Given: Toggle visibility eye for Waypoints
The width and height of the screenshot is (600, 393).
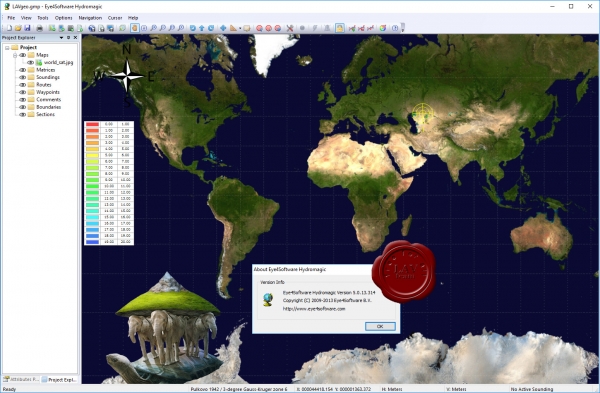Looking at the screenshot, I should pos(23,92).
